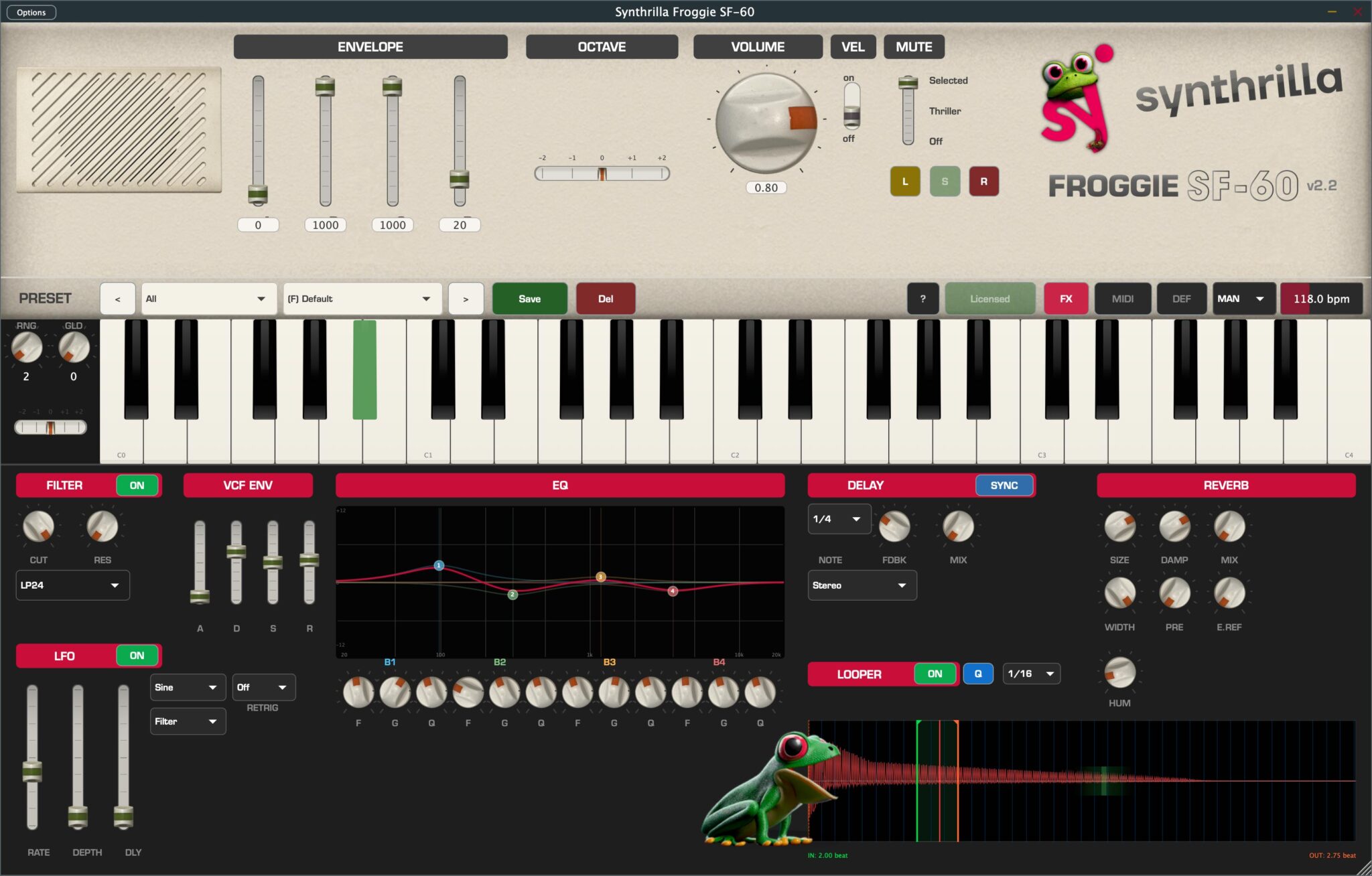Toggle the FILTER section on/off

137,485
